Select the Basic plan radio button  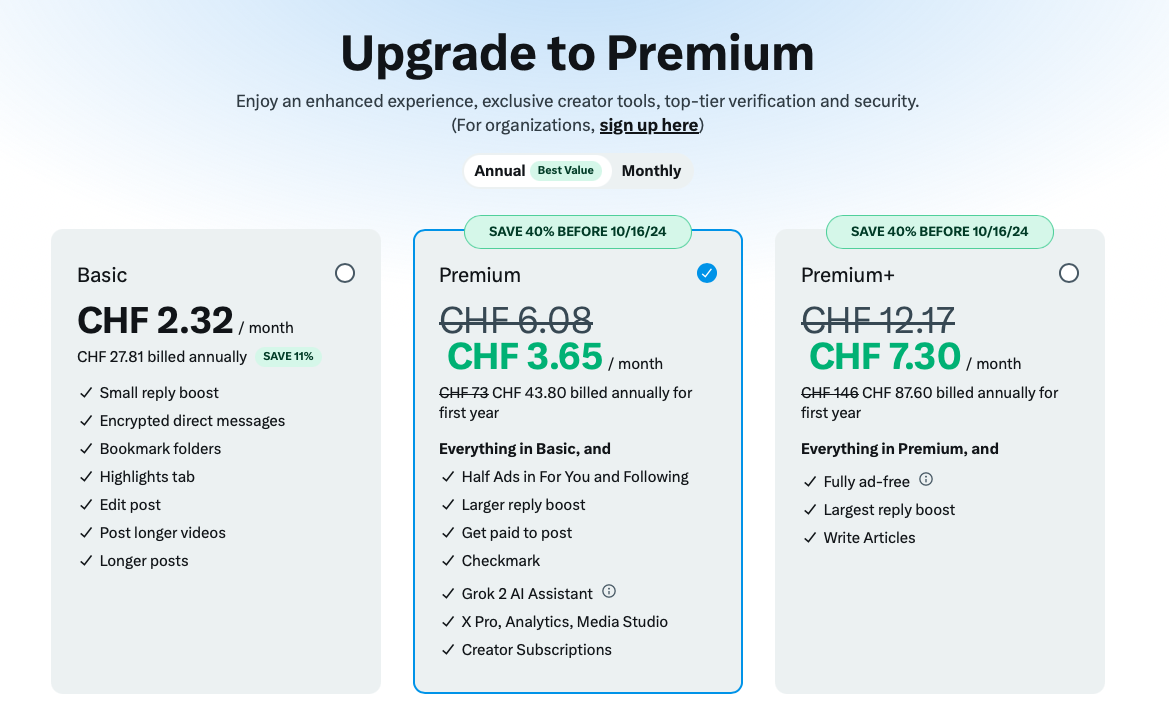[x=345, y=273]
